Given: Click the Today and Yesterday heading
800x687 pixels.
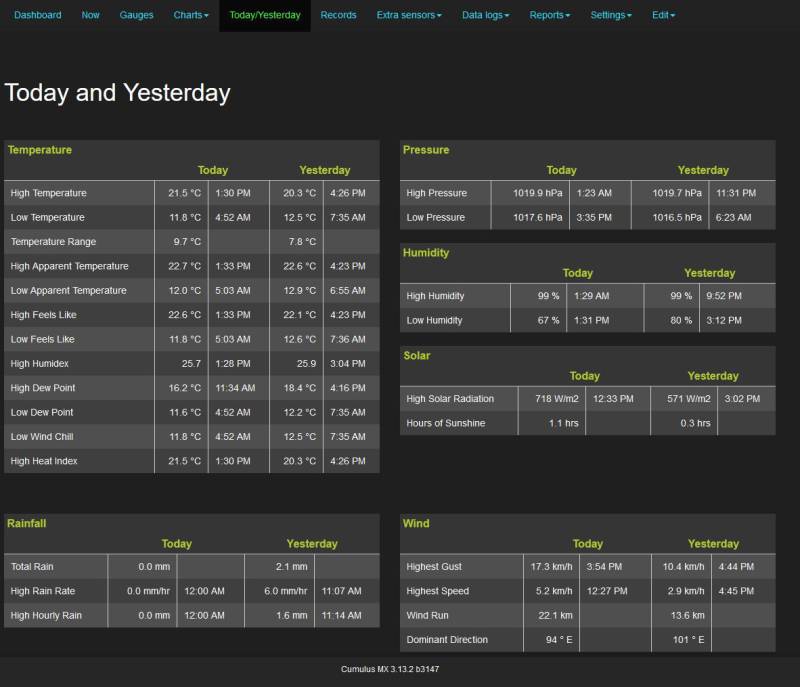Looking at the screenshot, I should [x=117, y=91].
